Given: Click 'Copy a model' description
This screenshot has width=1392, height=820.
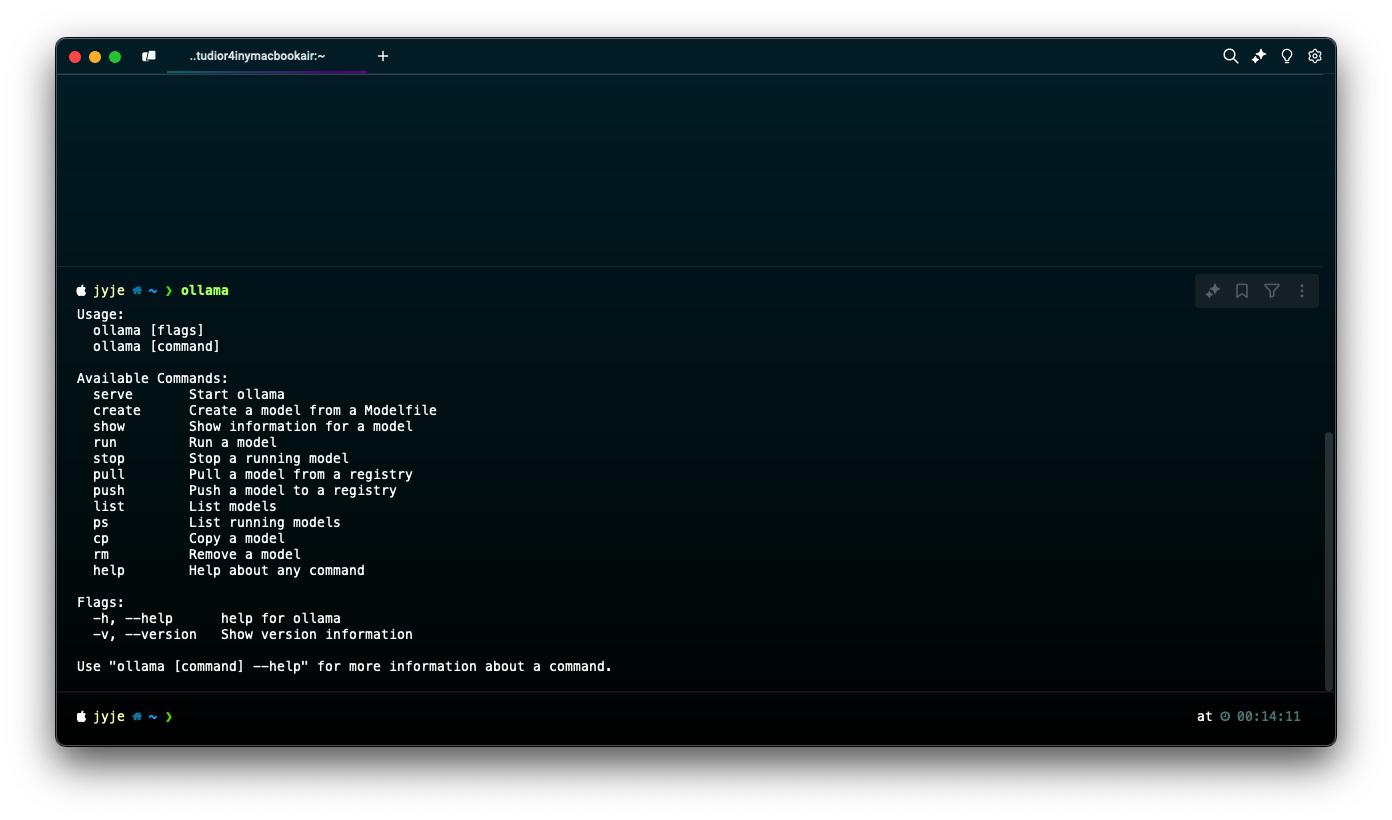Looking at the screenshot, I should (x=237, y=538).
